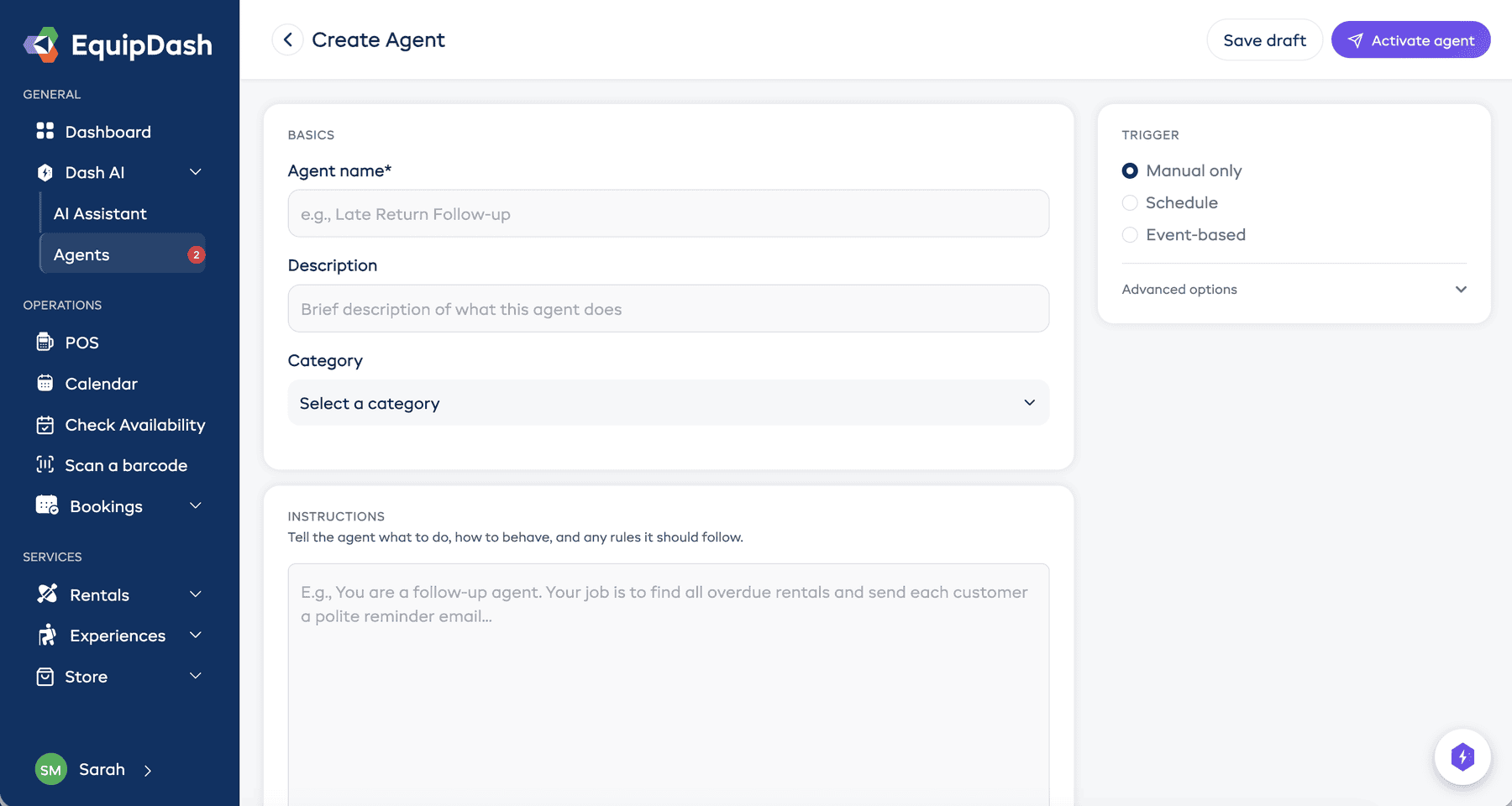Viewport: 1512px width, 806px height.
Task: Click the back arrow next to Create Agent
Action: click(286, 39)
